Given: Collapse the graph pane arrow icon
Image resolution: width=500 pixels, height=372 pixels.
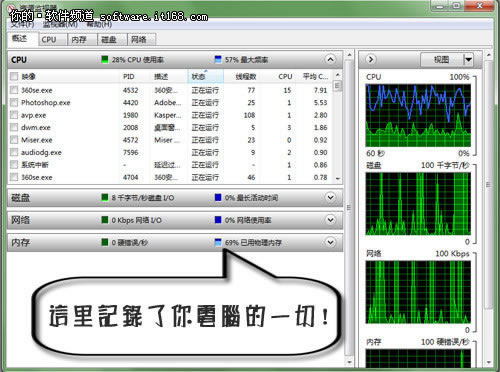Looking at the screenshot, I should (371, 60).
